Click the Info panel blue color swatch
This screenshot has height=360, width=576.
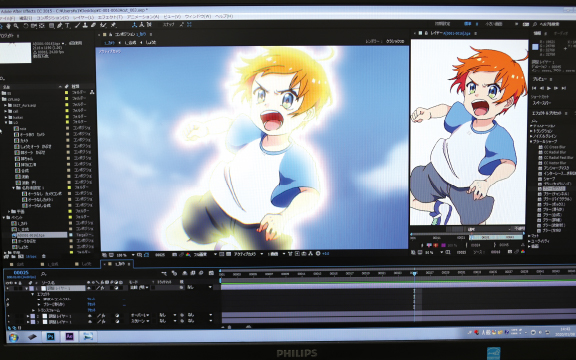tap(535, 47)
